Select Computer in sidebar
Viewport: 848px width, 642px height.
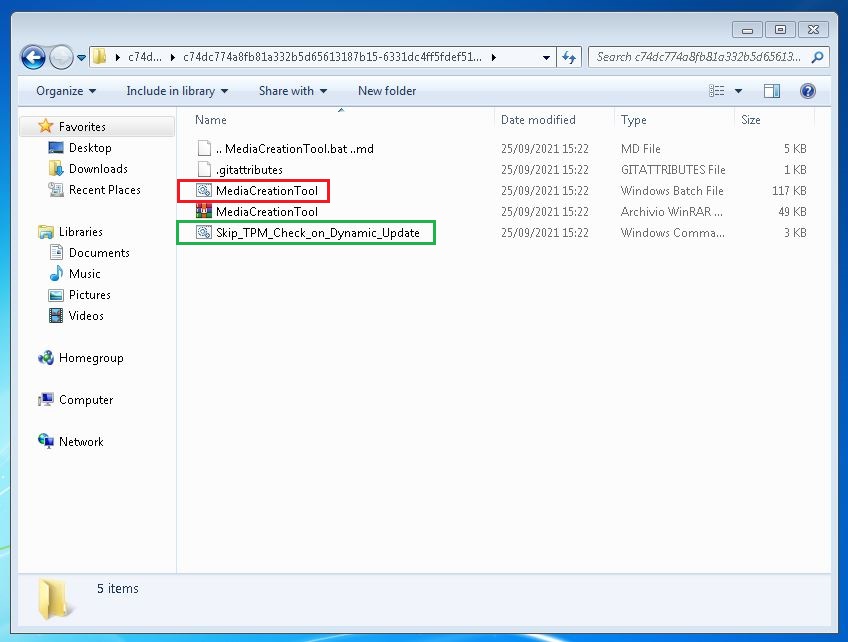tap(86, 400)
